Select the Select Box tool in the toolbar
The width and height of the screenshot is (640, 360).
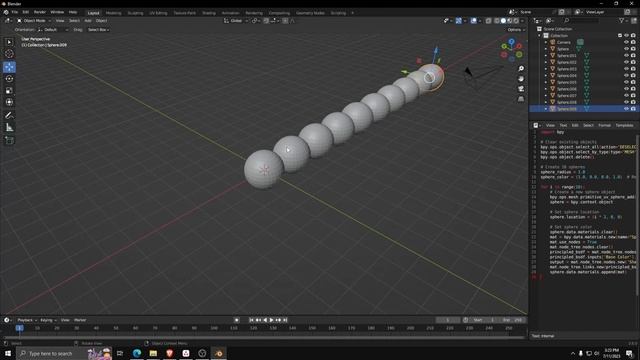click(x=9, y=42)
